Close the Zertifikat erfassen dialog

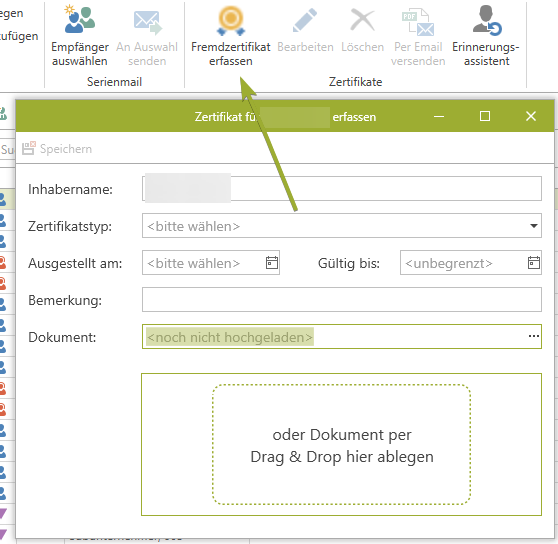531,116
